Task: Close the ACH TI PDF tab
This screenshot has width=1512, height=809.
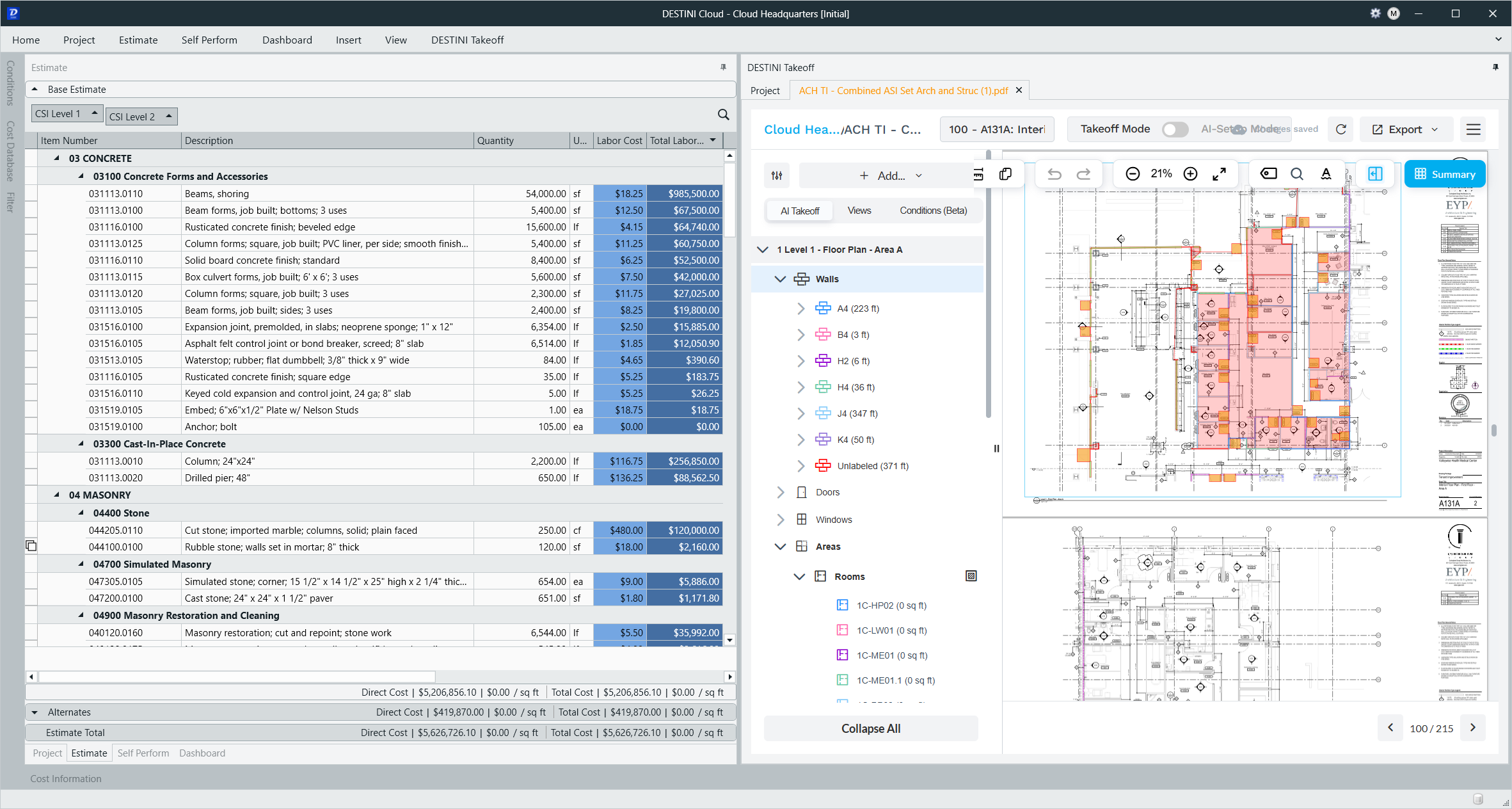Action: 1019,90
